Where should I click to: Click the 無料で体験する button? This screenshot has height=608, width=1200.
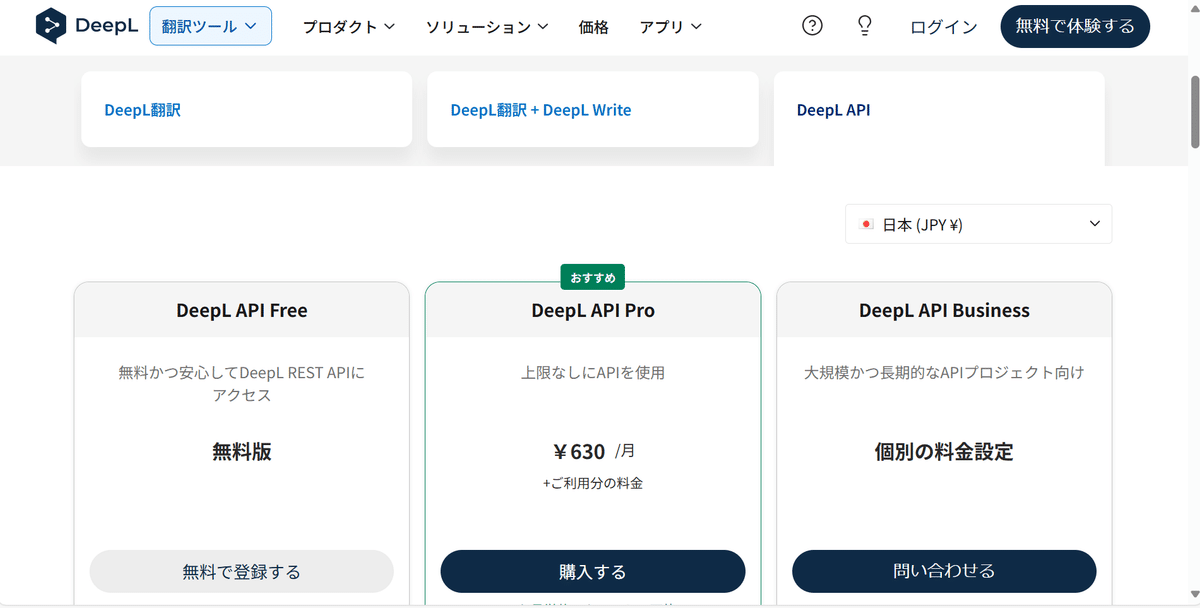point(1074,26)
